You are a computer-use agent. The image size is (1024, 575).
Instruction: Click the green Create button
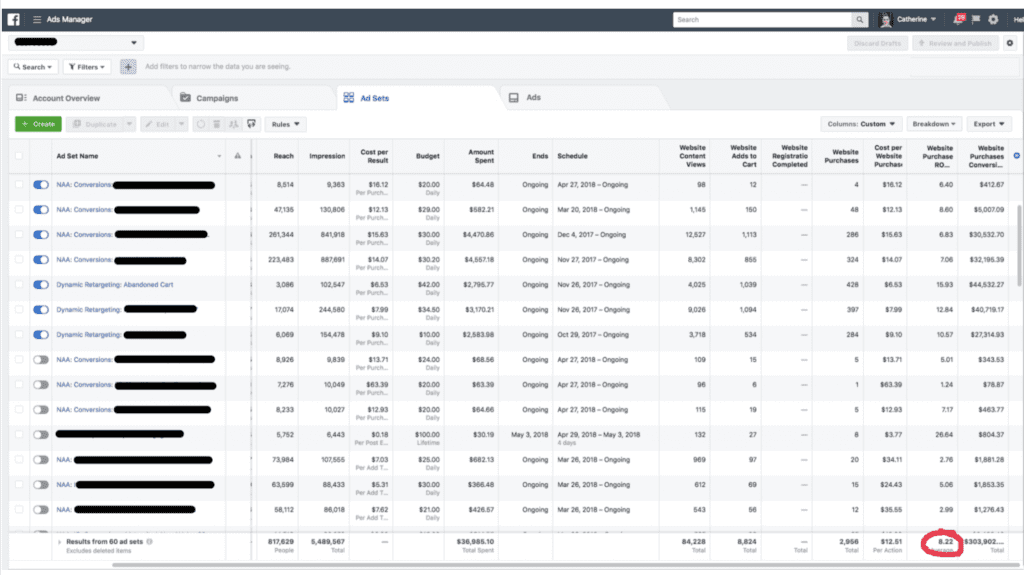pos(37,124)
